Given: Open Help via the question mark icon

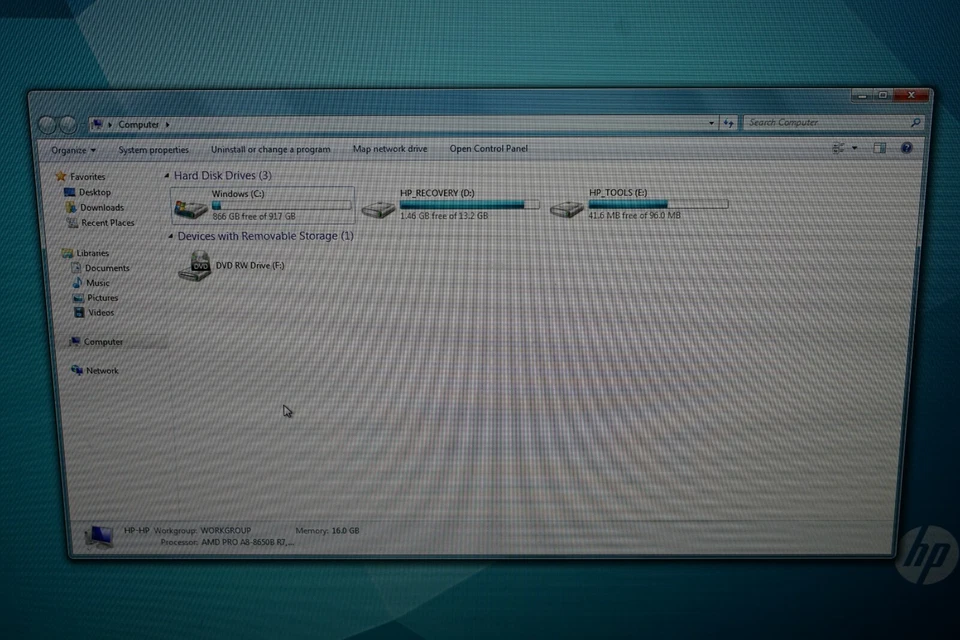Looking at the screenshot, I should [x=906, y=148].
